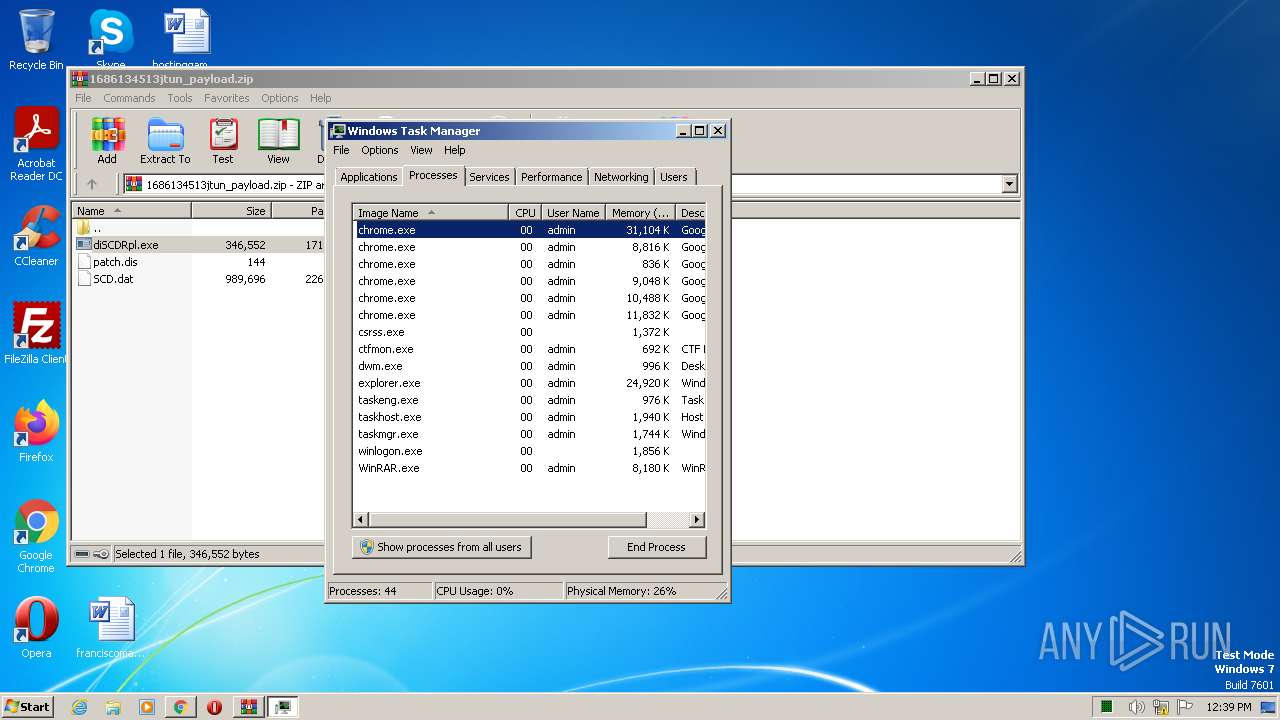Open Google Chrome desktop shortcut

point(36,537)
